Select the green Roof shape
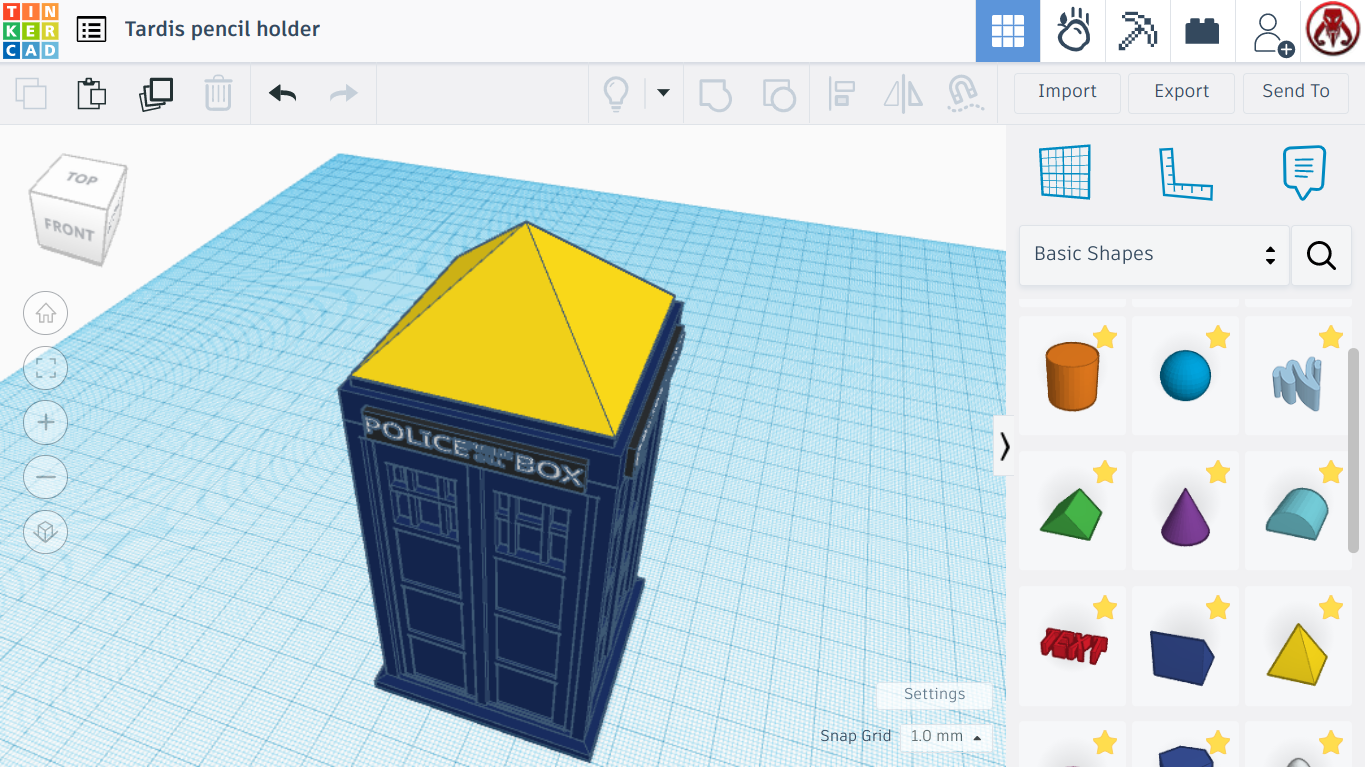 (1072, 511)
